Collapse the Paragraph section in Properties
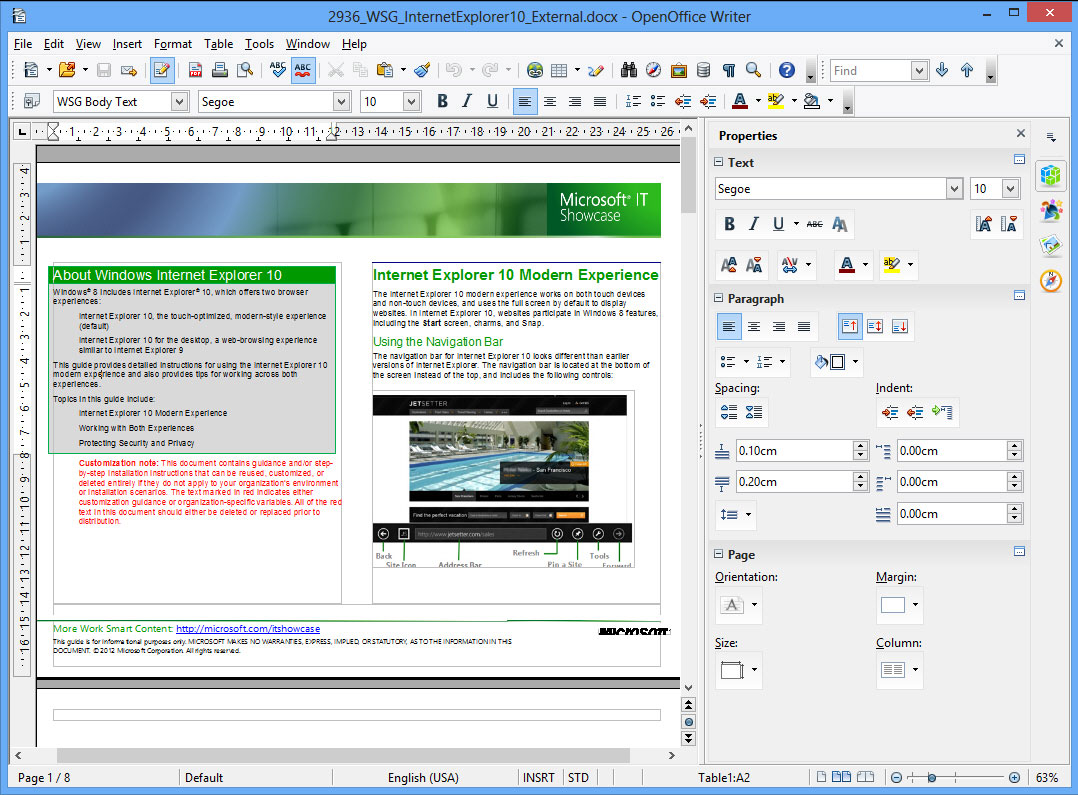Screen dimensions: 1078x795 [718, 298]
